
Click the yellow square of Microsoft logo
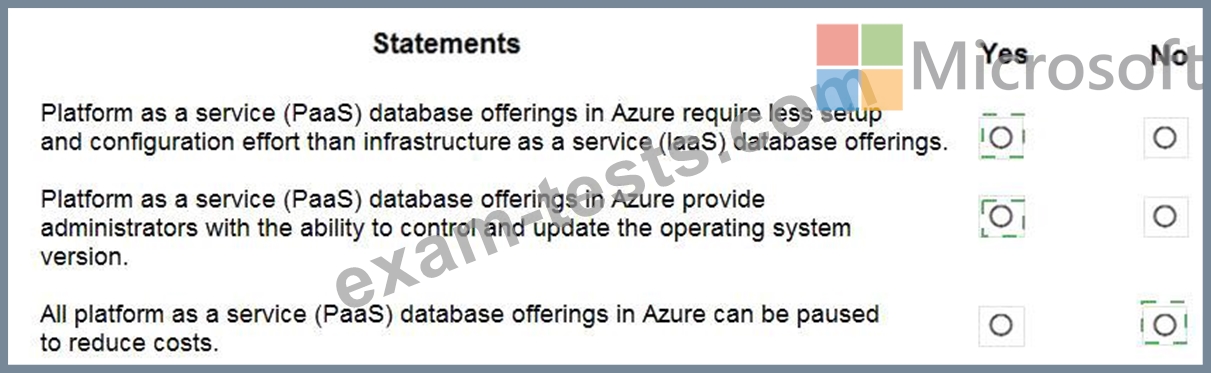[882, 90]
